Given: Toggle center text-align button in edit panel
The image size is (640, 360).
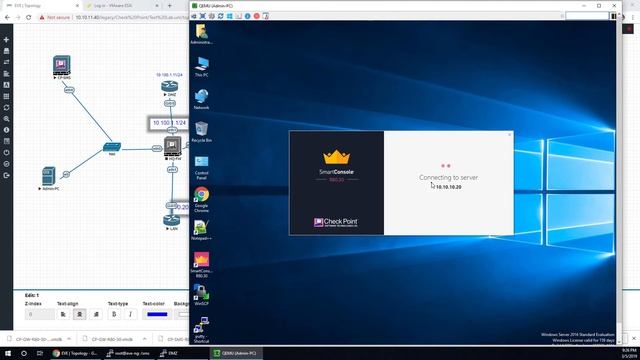Looking at the screenshot, I should [x=80, y=314].
